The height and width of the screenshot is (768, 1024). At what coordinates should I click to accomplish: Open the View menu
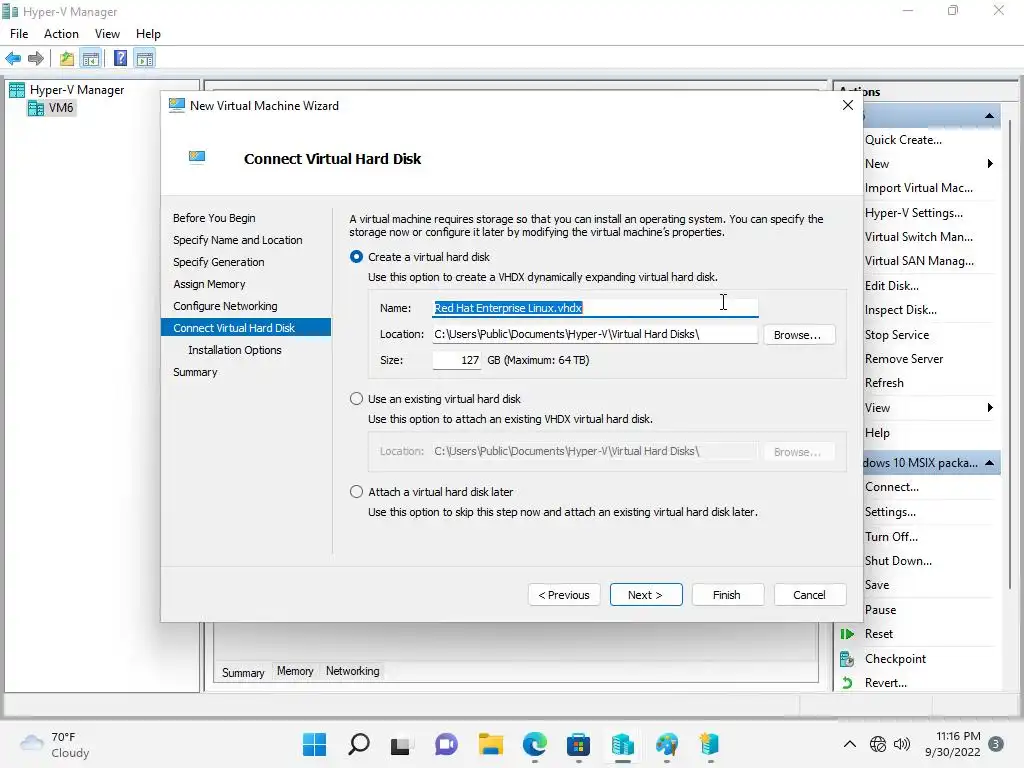pyautogui.click(x=107, y=34)
